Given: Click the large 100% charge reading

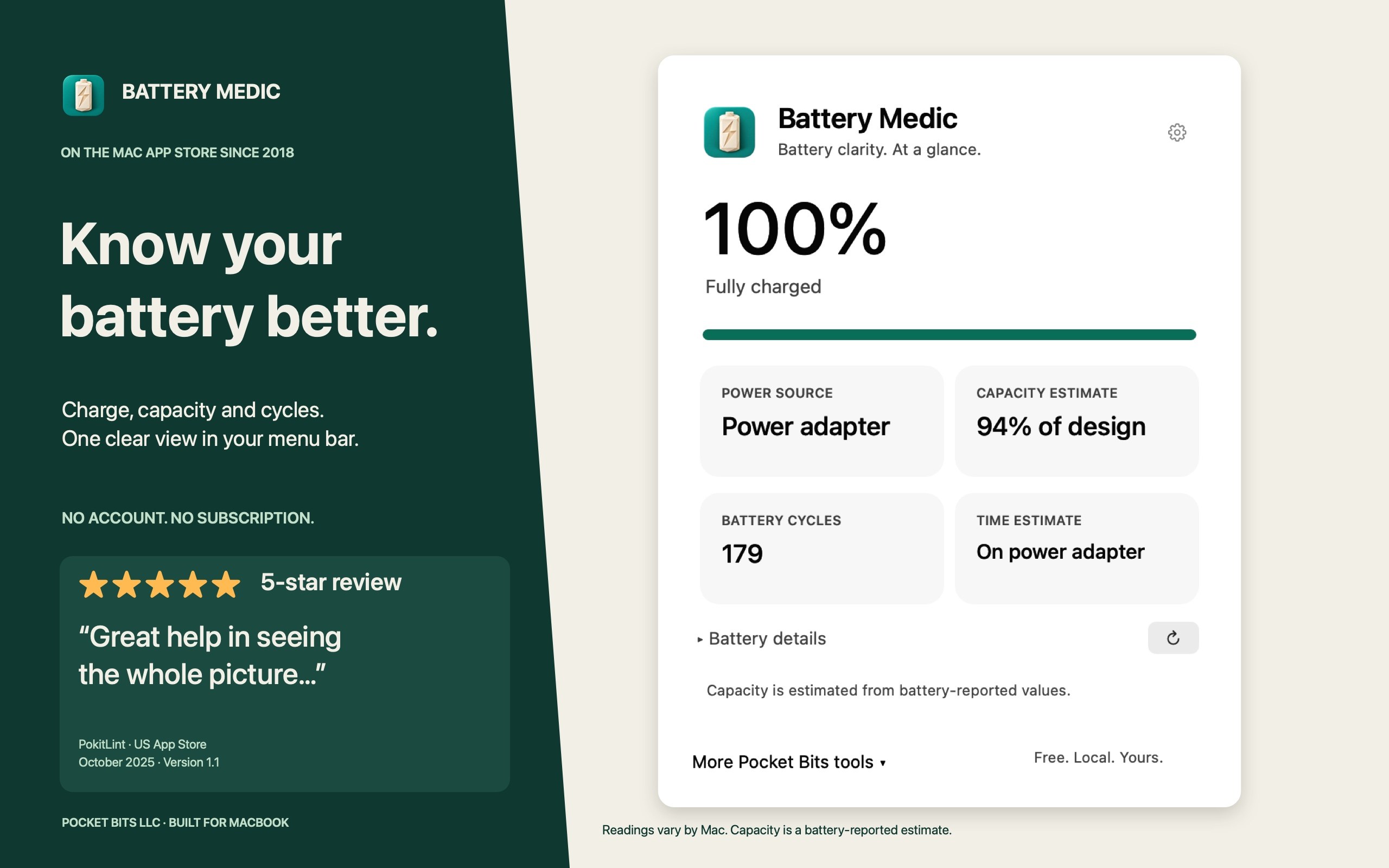Looking at the screenshot, I should (795, 228).
